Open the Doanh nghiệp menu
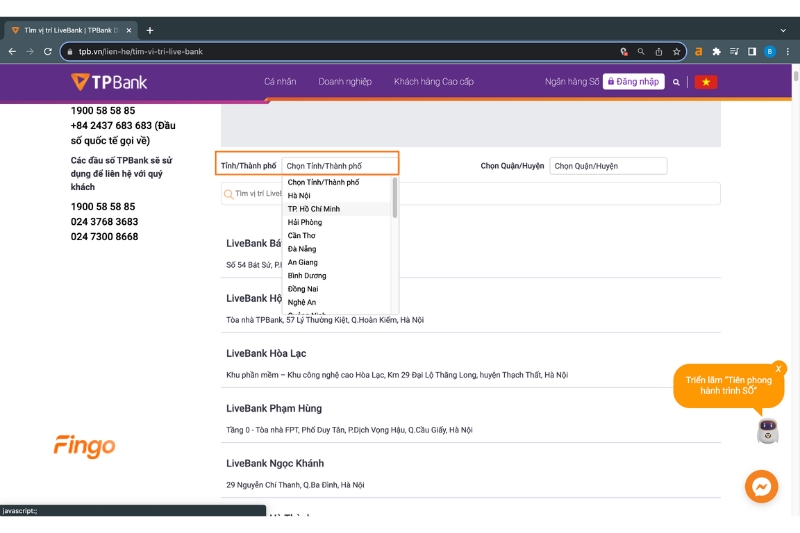This screenshot has height=533, width=800. tap(345, 82)
